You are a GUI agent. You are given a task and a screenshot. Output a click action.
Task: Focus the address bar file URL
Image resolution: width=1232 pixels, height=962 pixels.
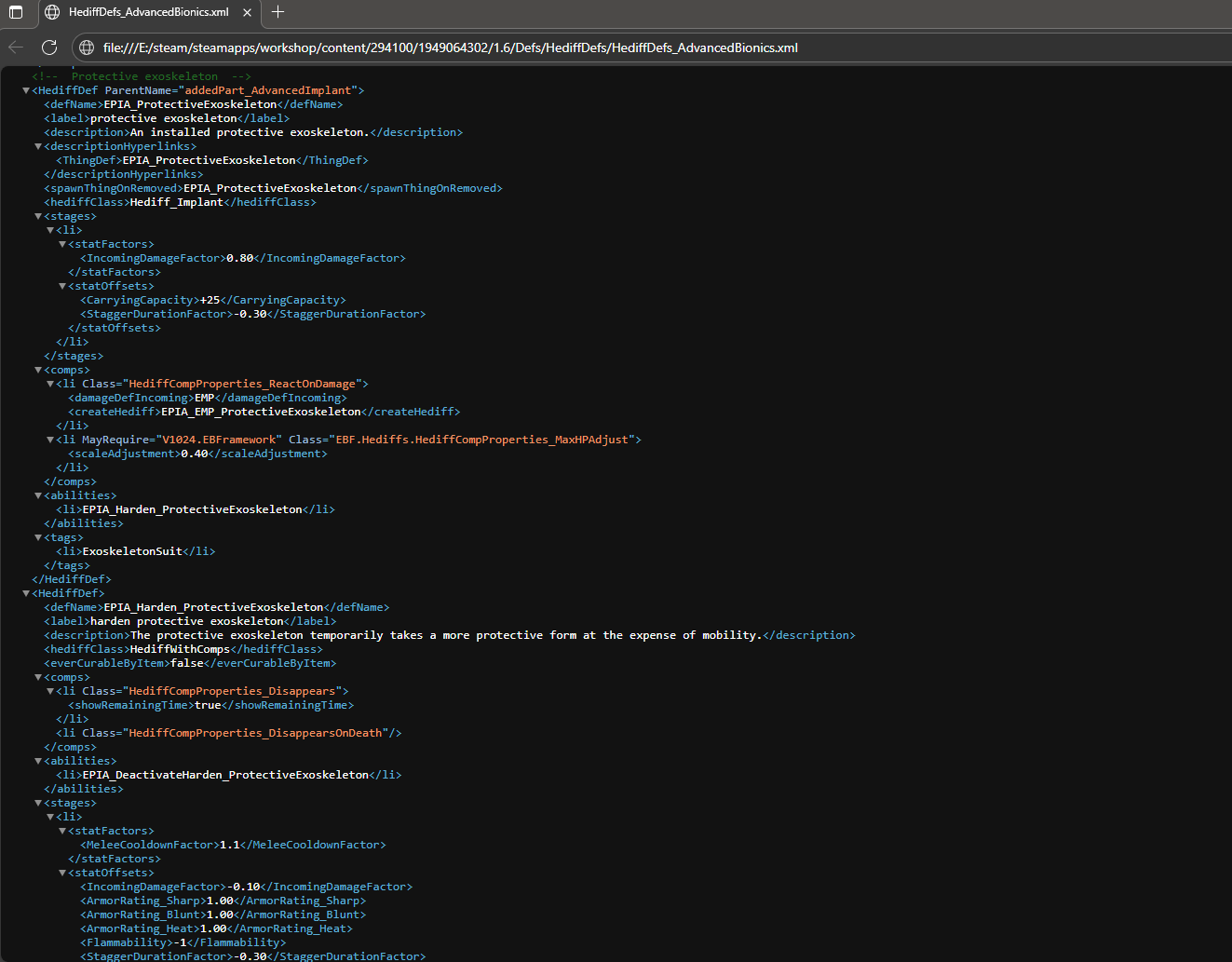click(450, 47)
